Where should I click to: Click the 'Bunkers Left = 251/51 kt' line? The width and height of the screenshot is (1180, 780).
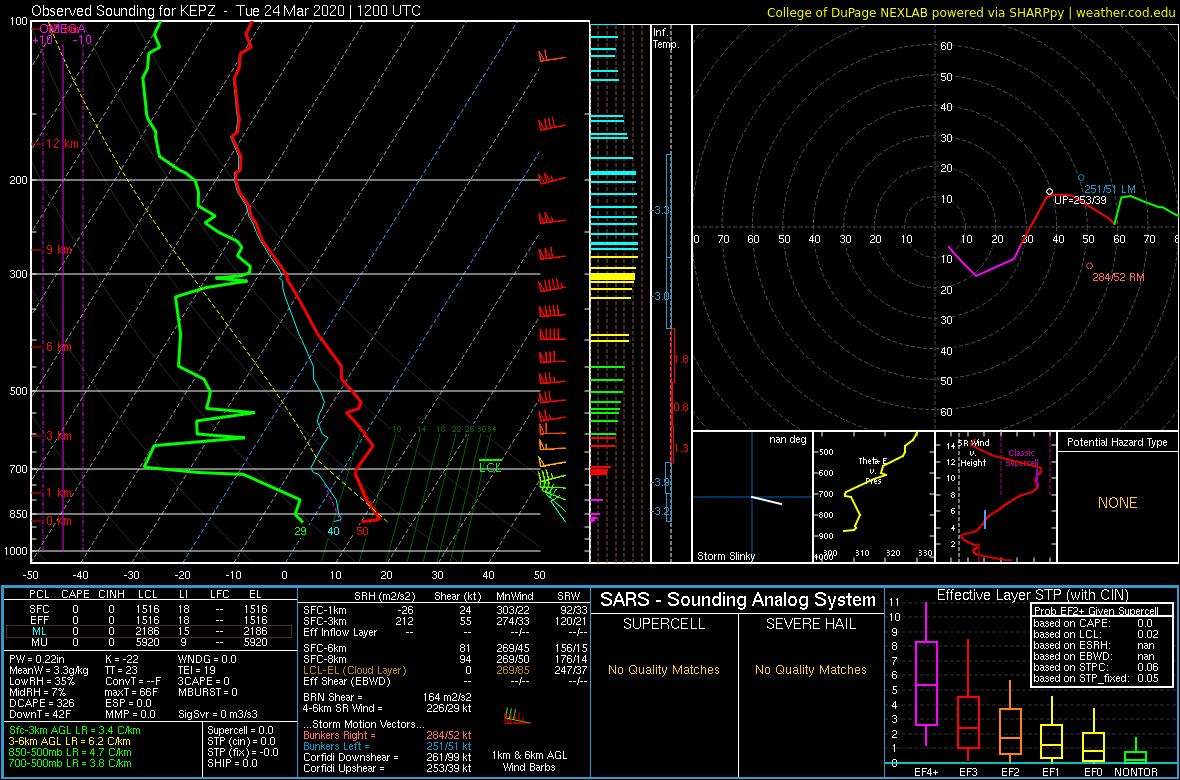coord(387,746)
